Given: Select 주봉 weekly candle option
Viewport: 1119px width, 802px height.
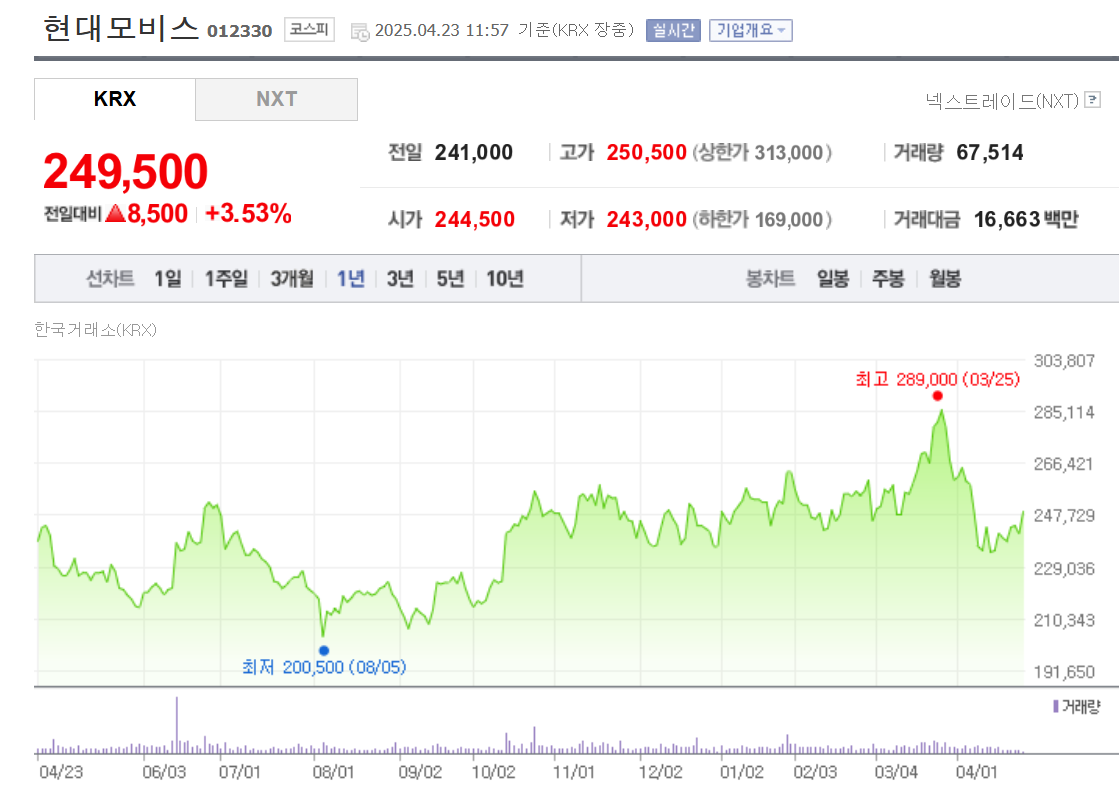Looking at the screenshot, I should click(889, 279).
